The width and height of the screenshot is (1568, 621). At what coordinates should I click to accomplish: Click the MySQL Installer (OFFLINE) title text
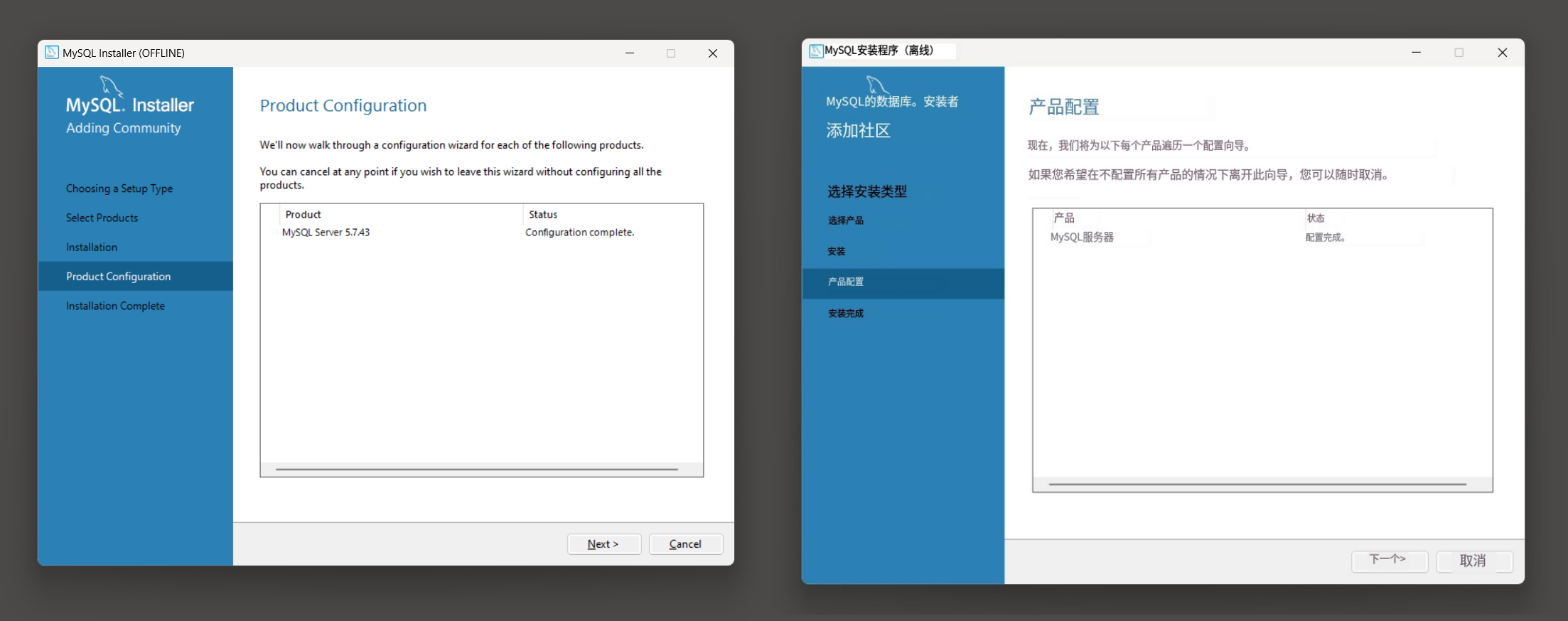point(124,53)
